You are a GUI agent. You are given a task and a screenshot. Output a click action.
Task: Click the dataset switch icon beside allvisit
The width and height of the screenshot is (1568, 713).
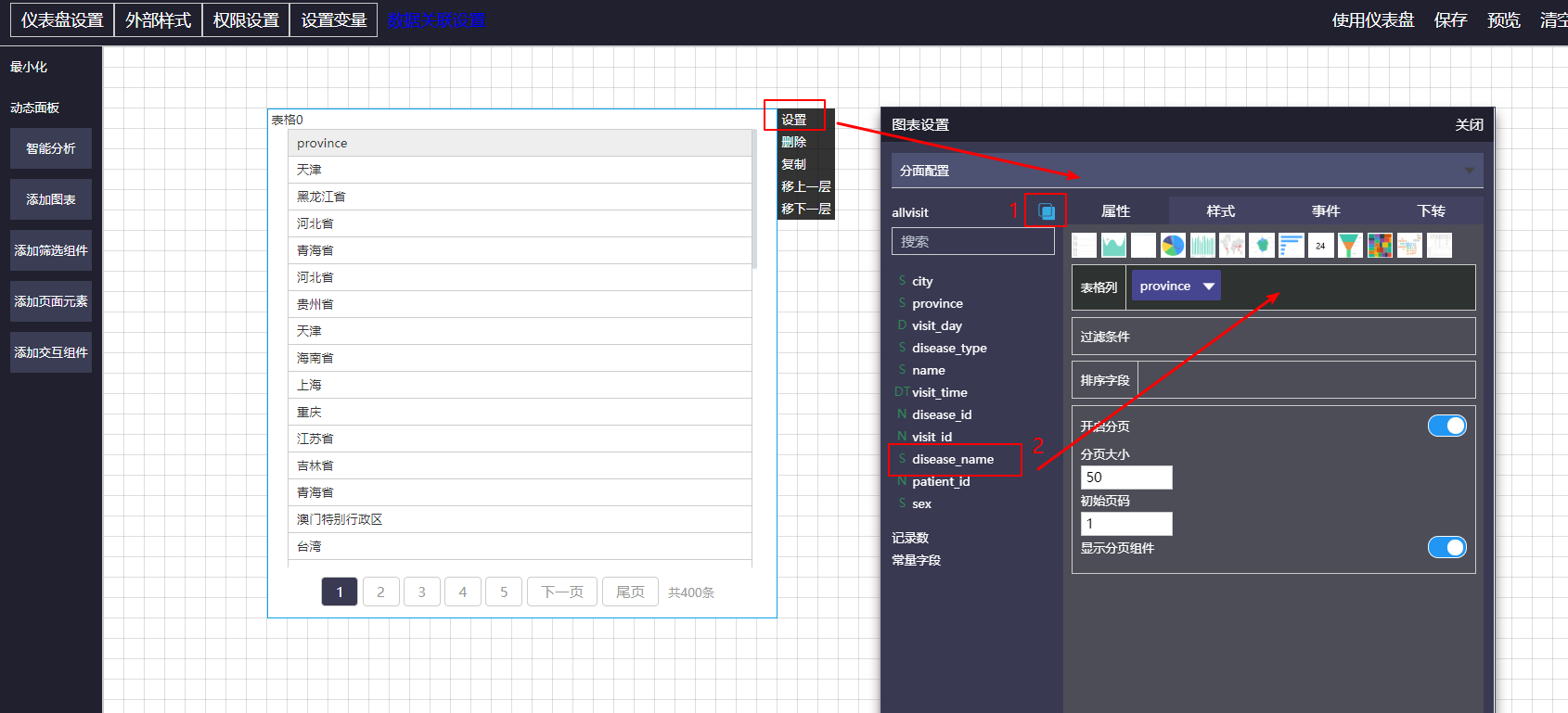(1047, 211)
